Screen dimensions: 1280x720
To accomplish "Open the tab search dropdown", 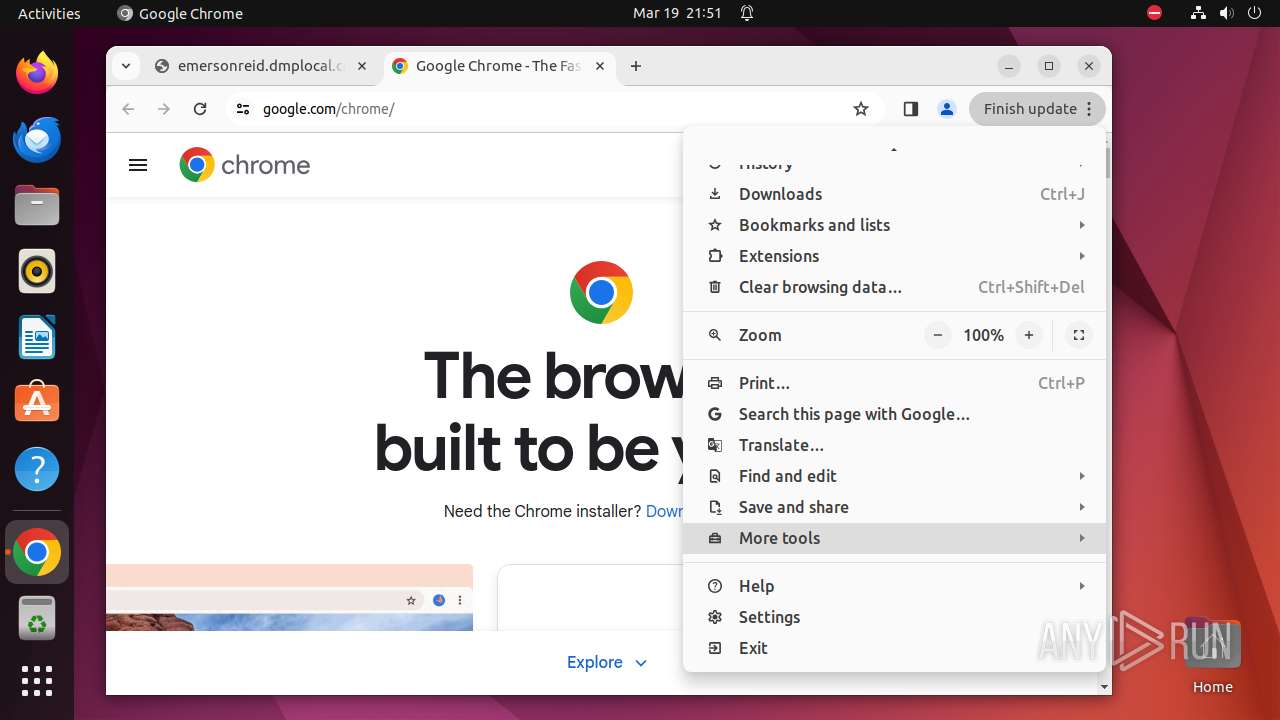I will click(125, 66).
